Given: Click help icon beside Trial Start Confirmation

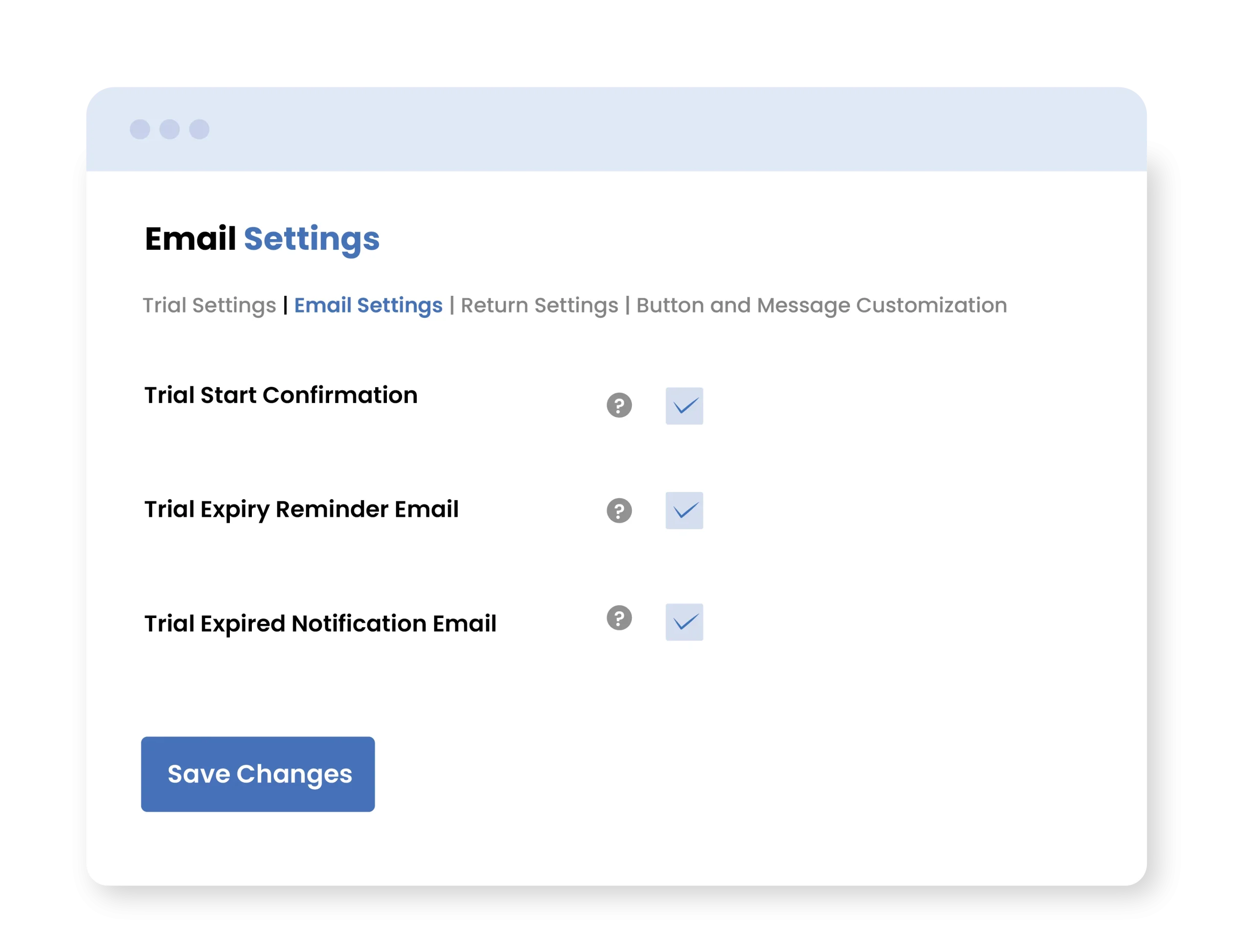Looking at the screenshot, I should (619, 405).
